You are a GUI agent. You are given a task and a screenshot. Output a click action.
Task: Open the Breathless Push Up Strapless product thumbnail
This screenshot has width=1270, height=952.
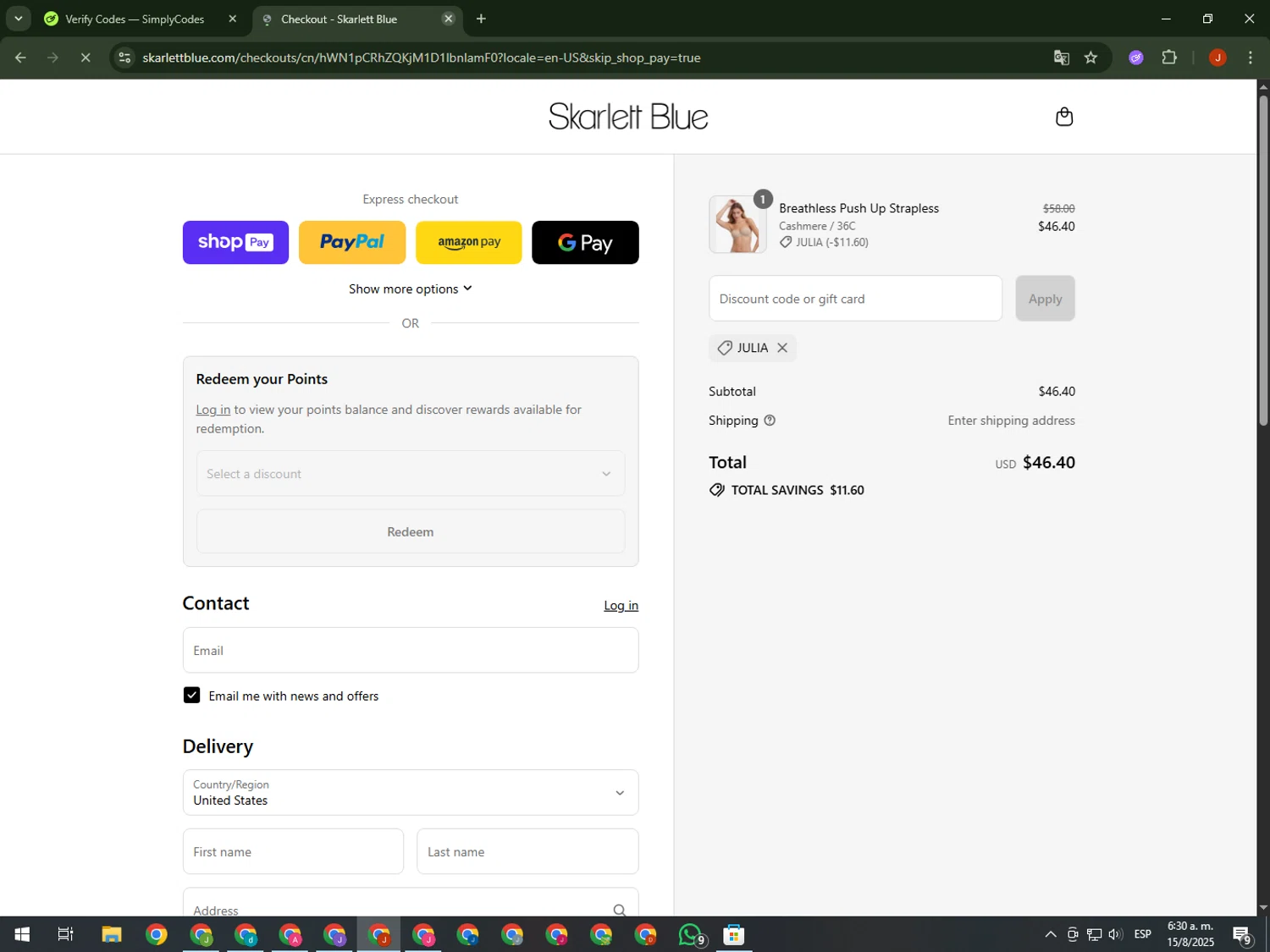[x=737, y=224]
